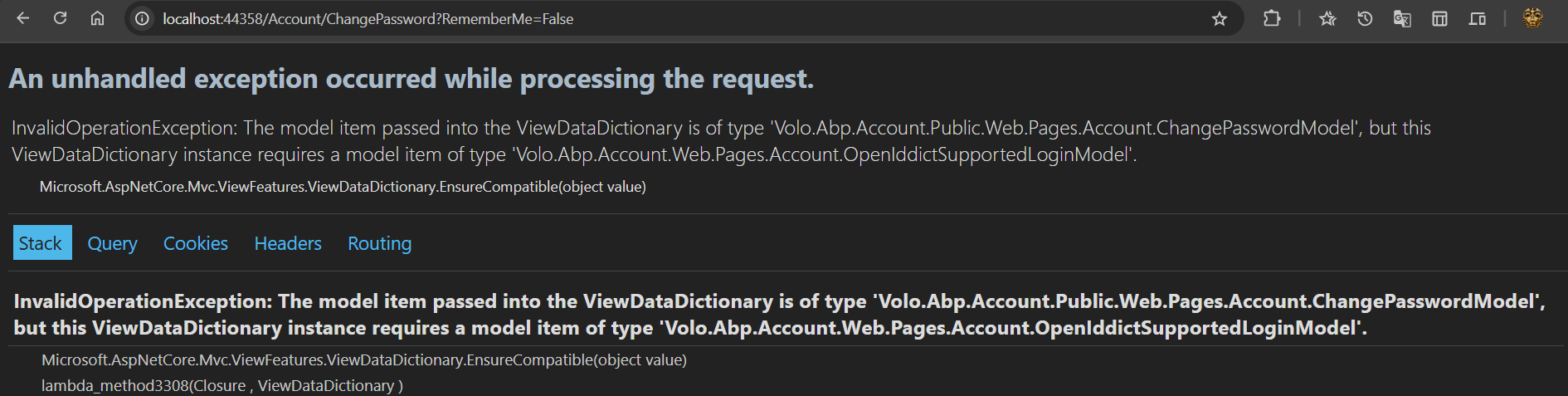The image size is (1568, 396).
Task: Show the Headers tab
Action: pos(287,243)
